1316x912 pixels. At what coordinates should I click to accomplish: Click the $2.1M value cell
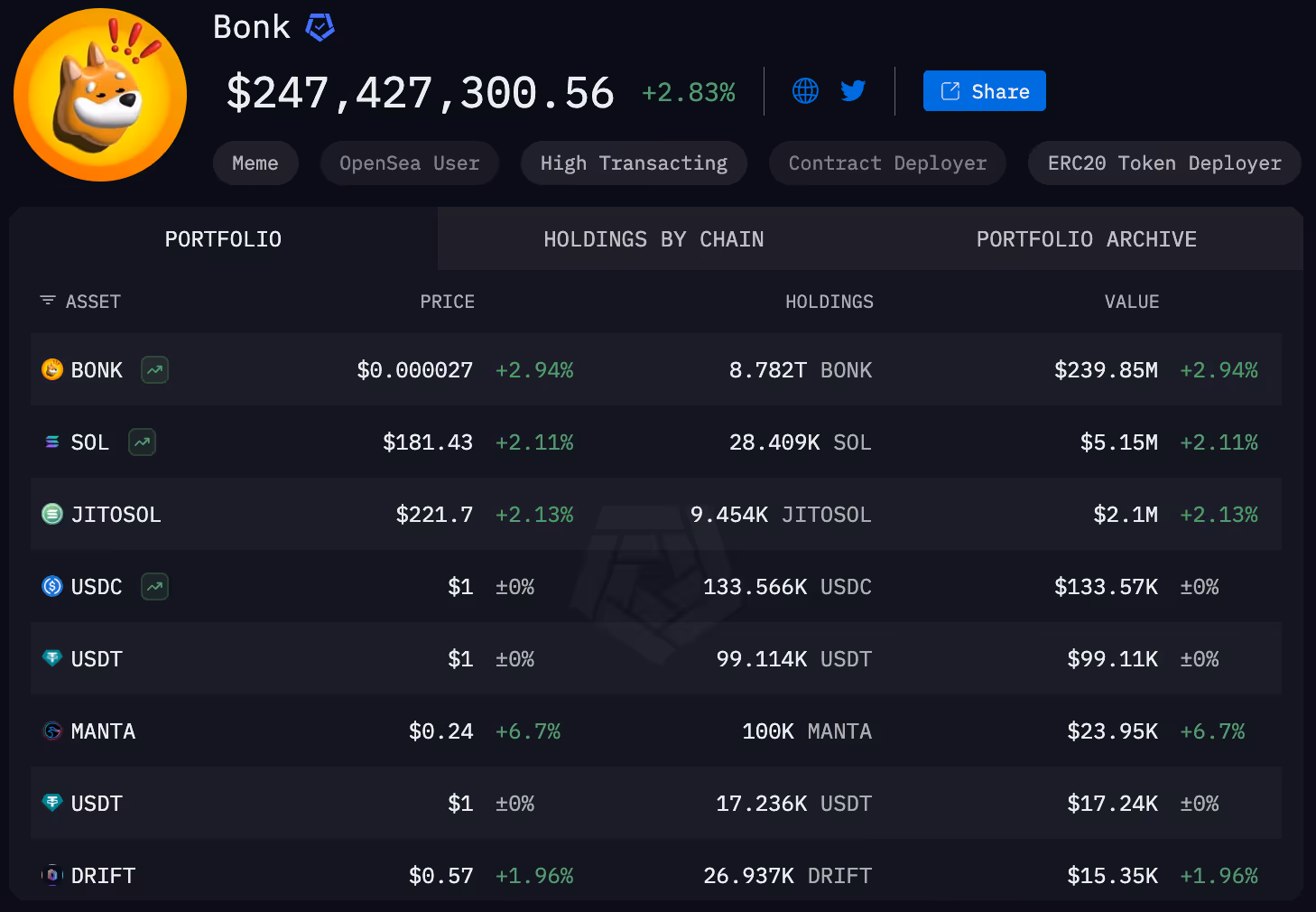point(1126,515)
